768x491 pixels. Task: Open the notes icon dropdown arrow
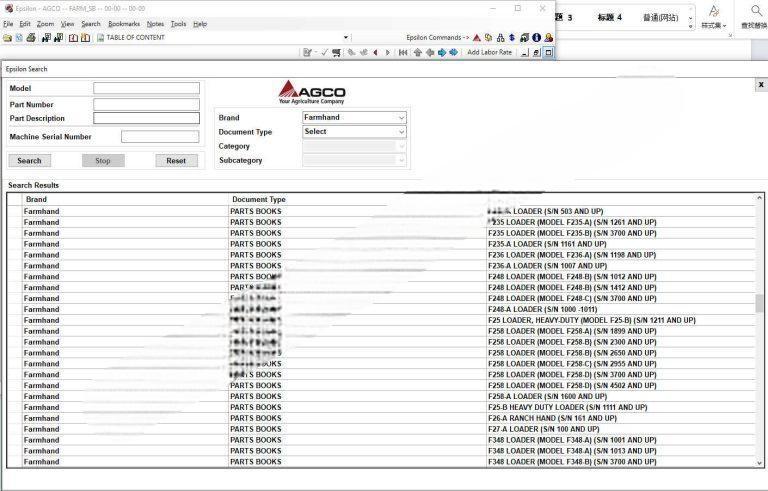click(x=315, y=52)
